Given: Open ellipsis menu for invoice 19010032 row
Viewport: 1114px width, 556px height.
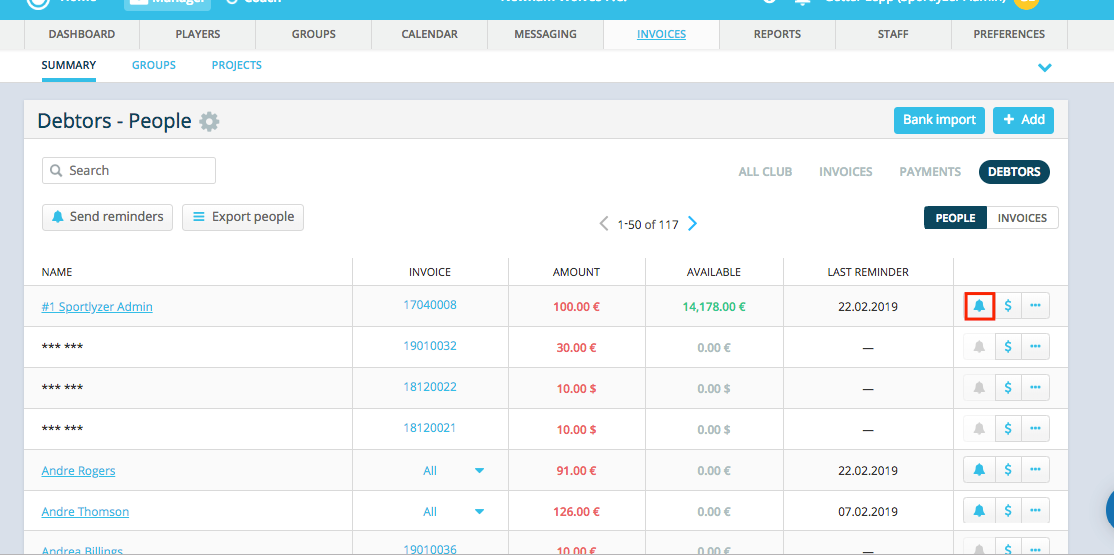Looking at the screenshot, I should [1035, 347].
